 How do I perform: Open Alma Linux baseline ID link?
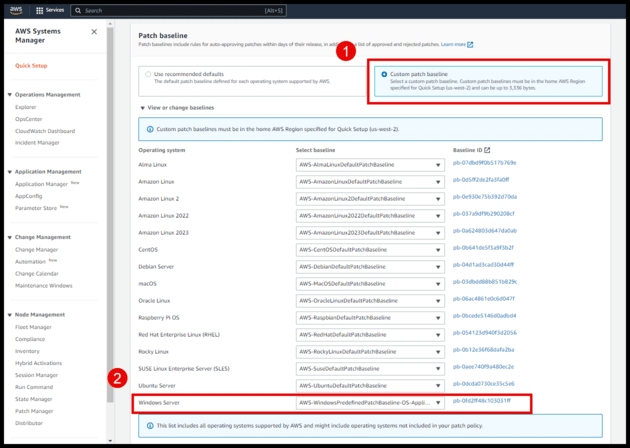point(484,163)
